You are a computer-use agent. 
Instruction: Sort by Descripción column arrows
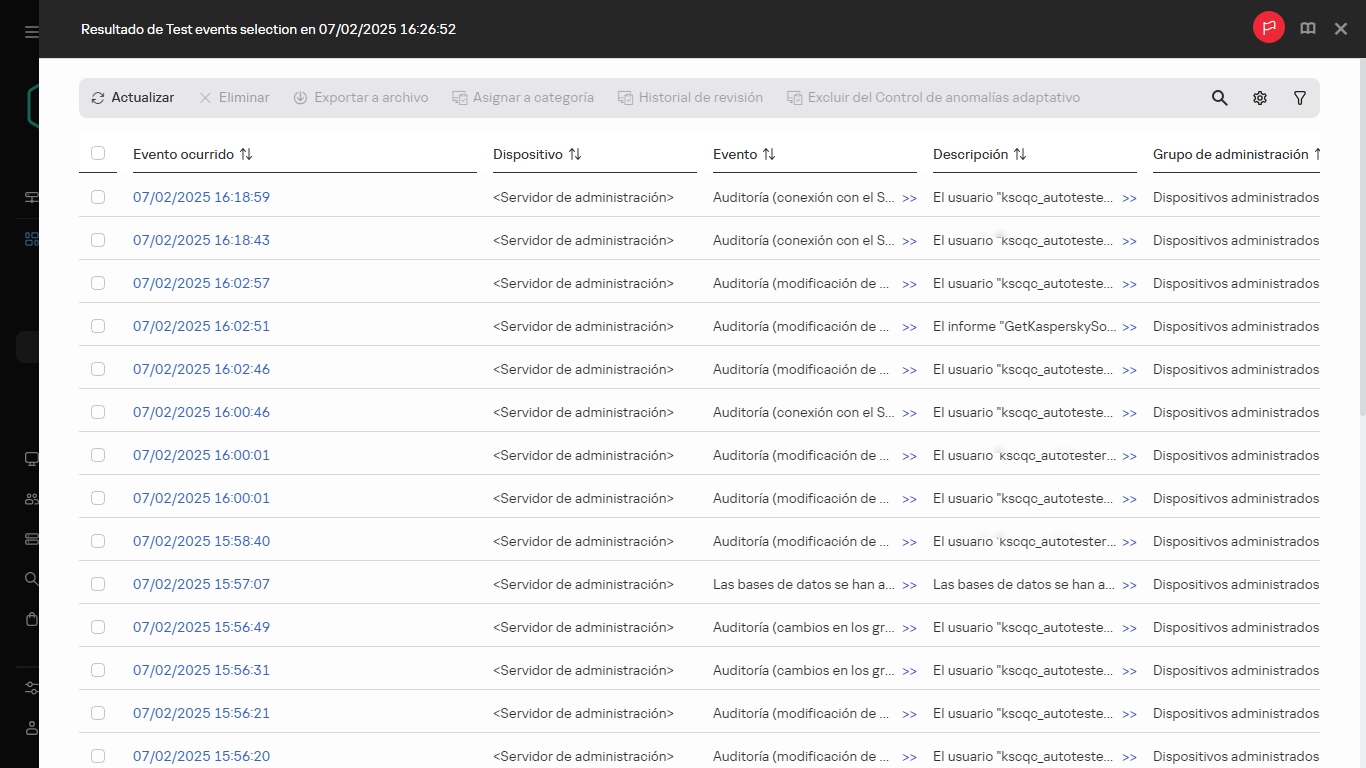coord(1020,154)
